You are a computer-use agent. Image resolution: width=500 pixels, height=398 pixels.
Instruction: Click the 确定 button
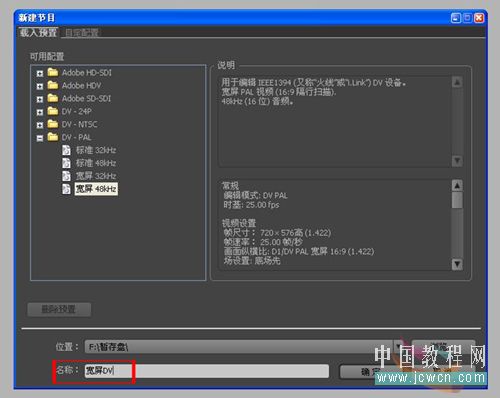(371, 372)
